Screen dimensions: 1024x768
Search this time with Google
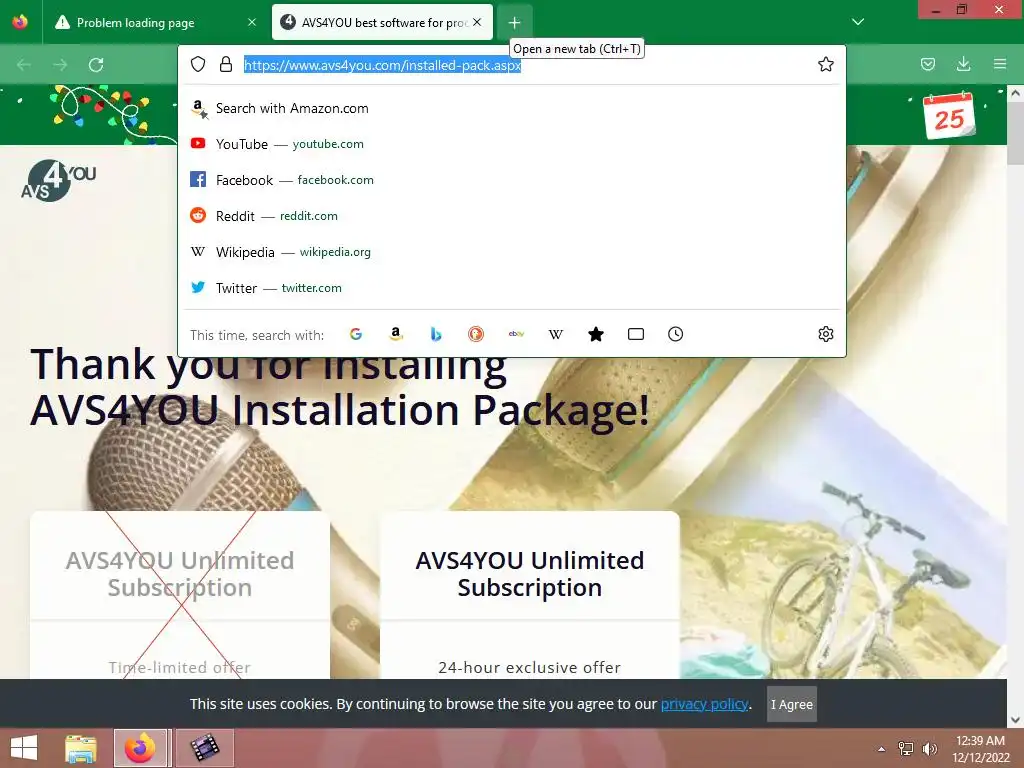pyautogui.click(x=356, y=334)
